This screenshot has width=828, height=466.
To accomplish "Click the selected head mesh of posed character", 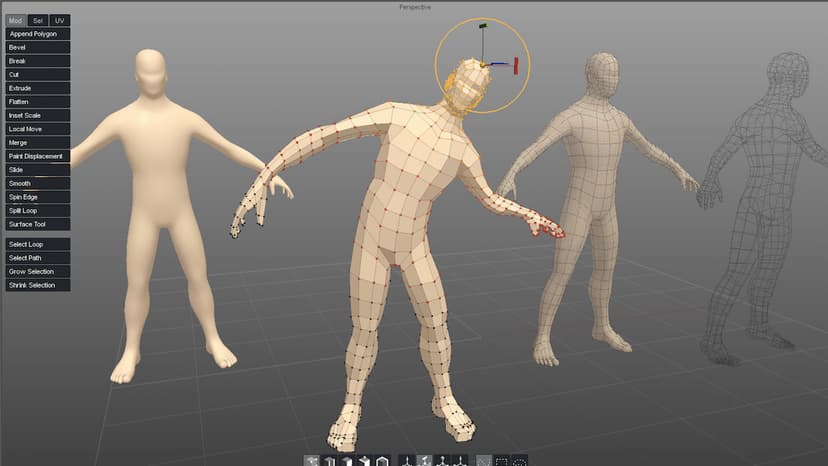I will (467, 85).
